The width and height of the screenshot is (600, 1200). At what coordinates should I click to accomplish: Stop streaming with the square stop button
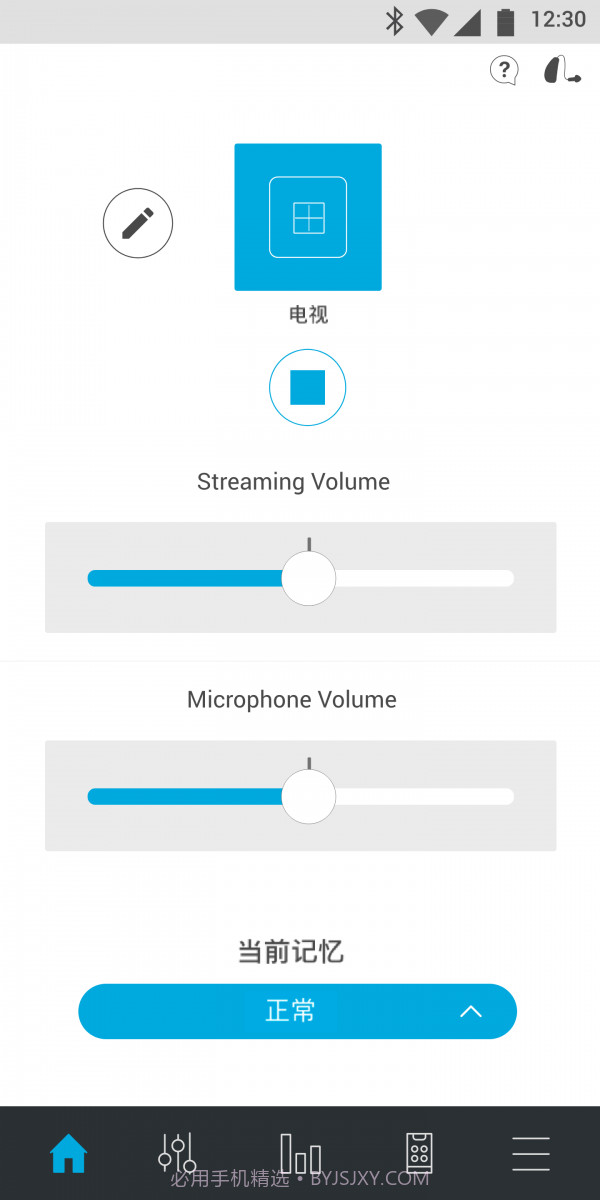[307, 387]
